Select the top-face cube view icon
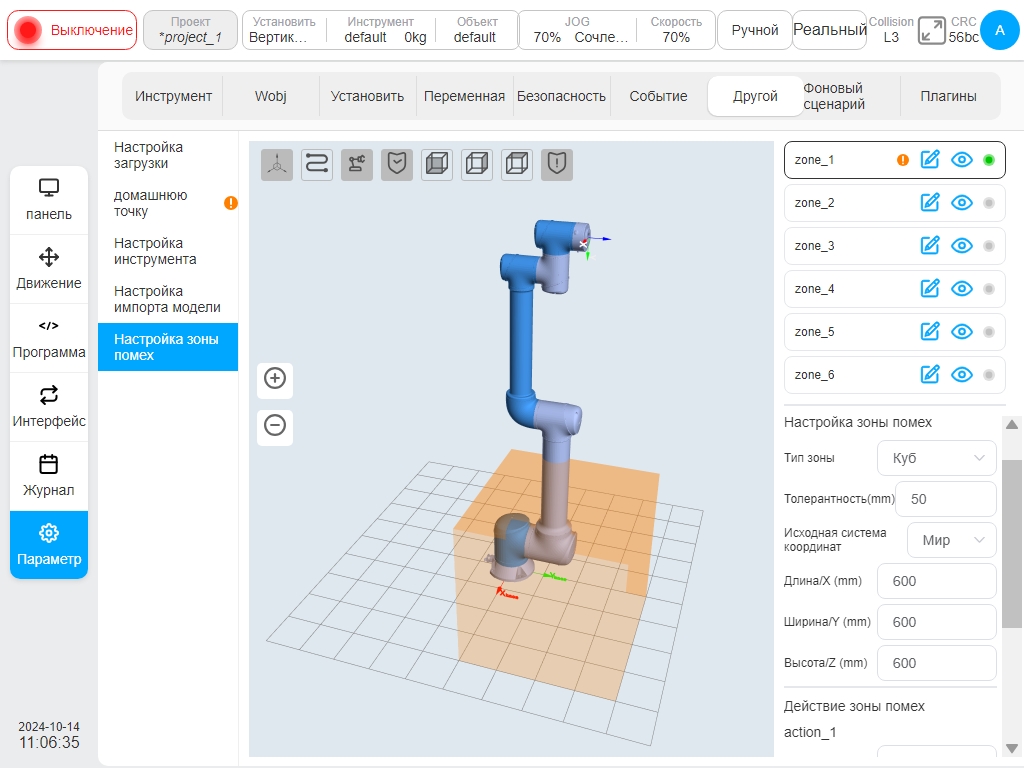Image resolution: width=1024 pixels, height=768 pixels. pyautogui.click(x=517, y=164)
